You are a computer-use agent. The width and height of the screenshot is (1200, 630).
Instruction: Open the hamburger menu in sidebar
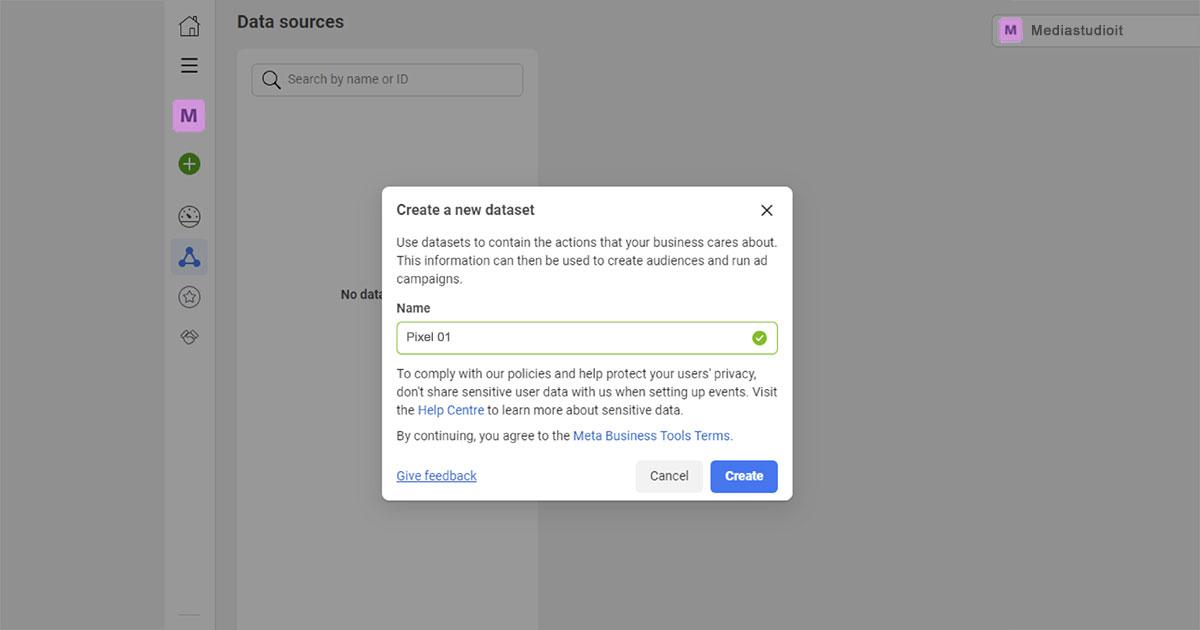click(189, 66)
